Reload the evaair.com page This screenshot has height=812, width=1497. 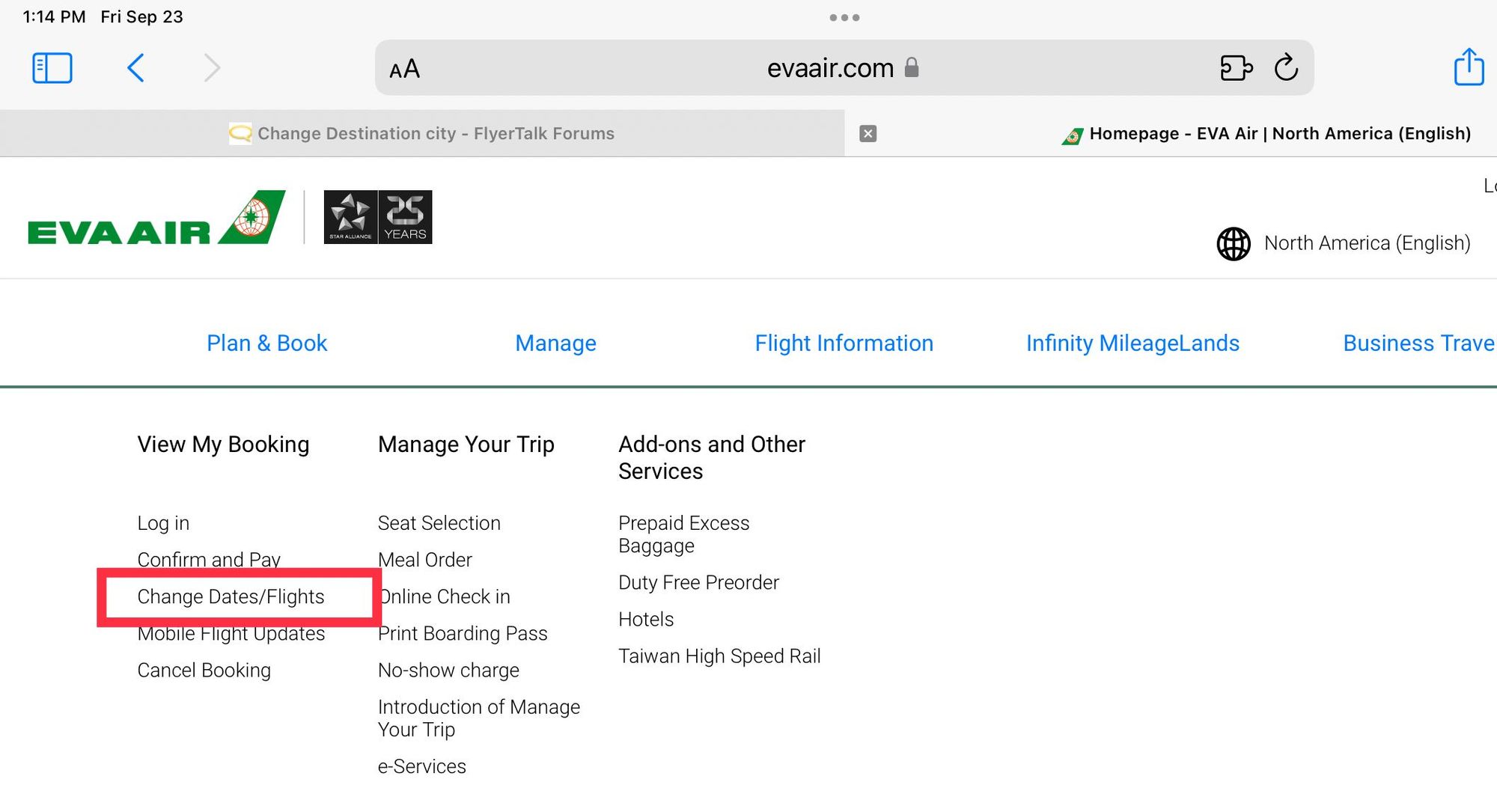click(1286, 68)
